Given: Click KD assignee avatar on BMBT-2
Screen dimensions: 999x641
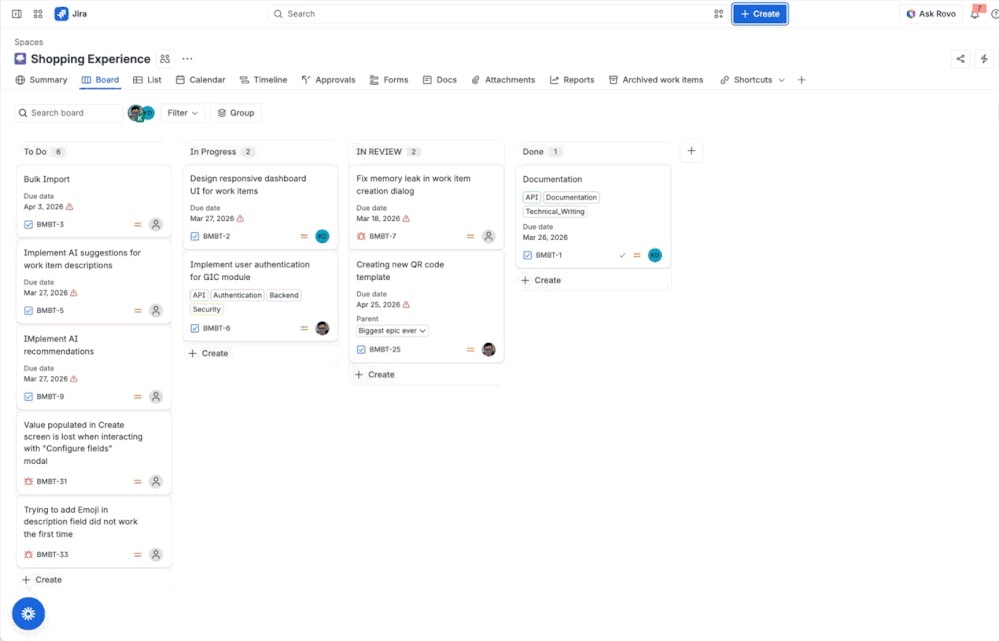Looking at the screenshot, I should (322, 236).
